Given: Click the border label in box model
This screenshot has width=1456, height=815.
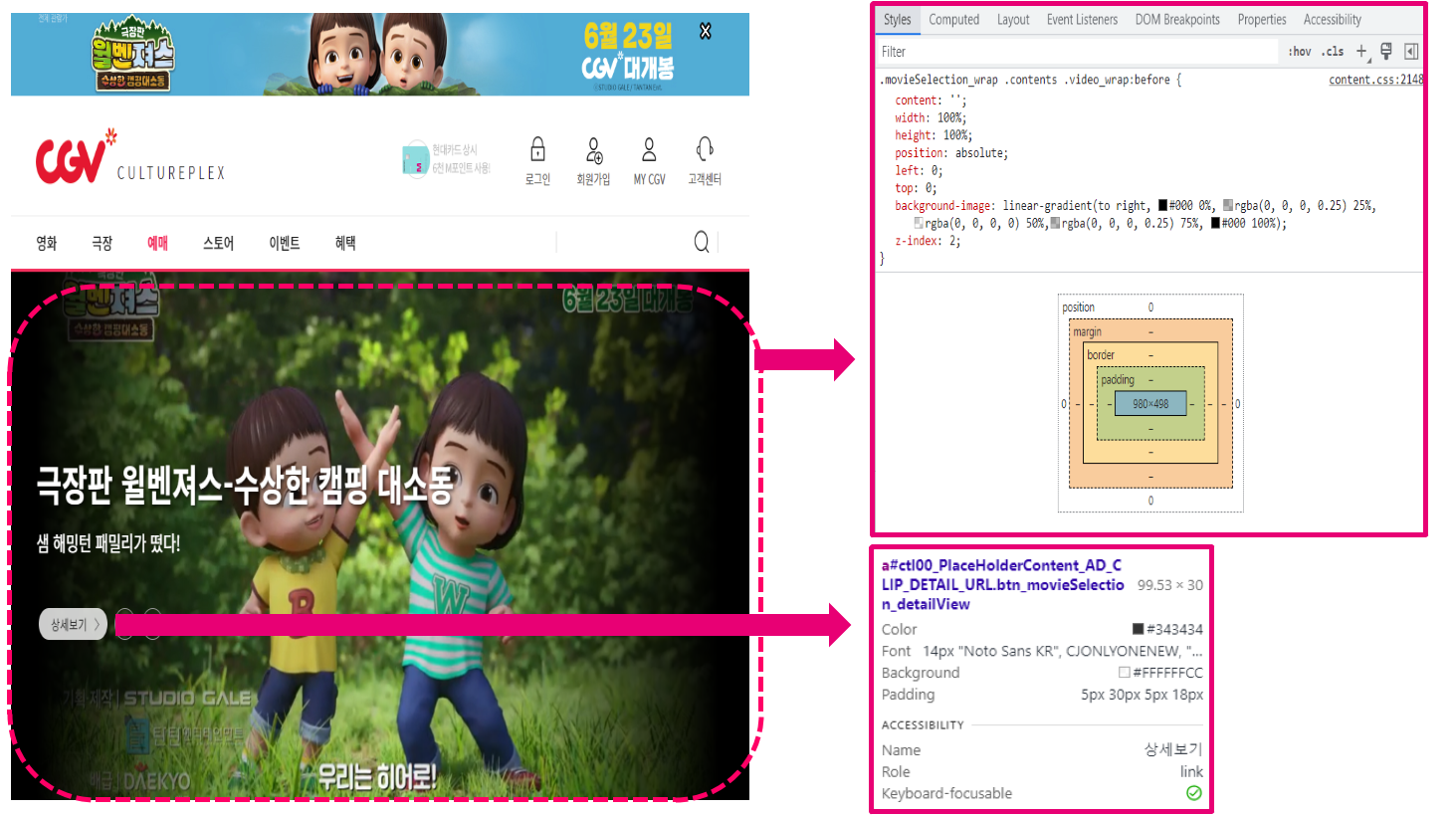Looking at the screenshot, I should 1101,355.
